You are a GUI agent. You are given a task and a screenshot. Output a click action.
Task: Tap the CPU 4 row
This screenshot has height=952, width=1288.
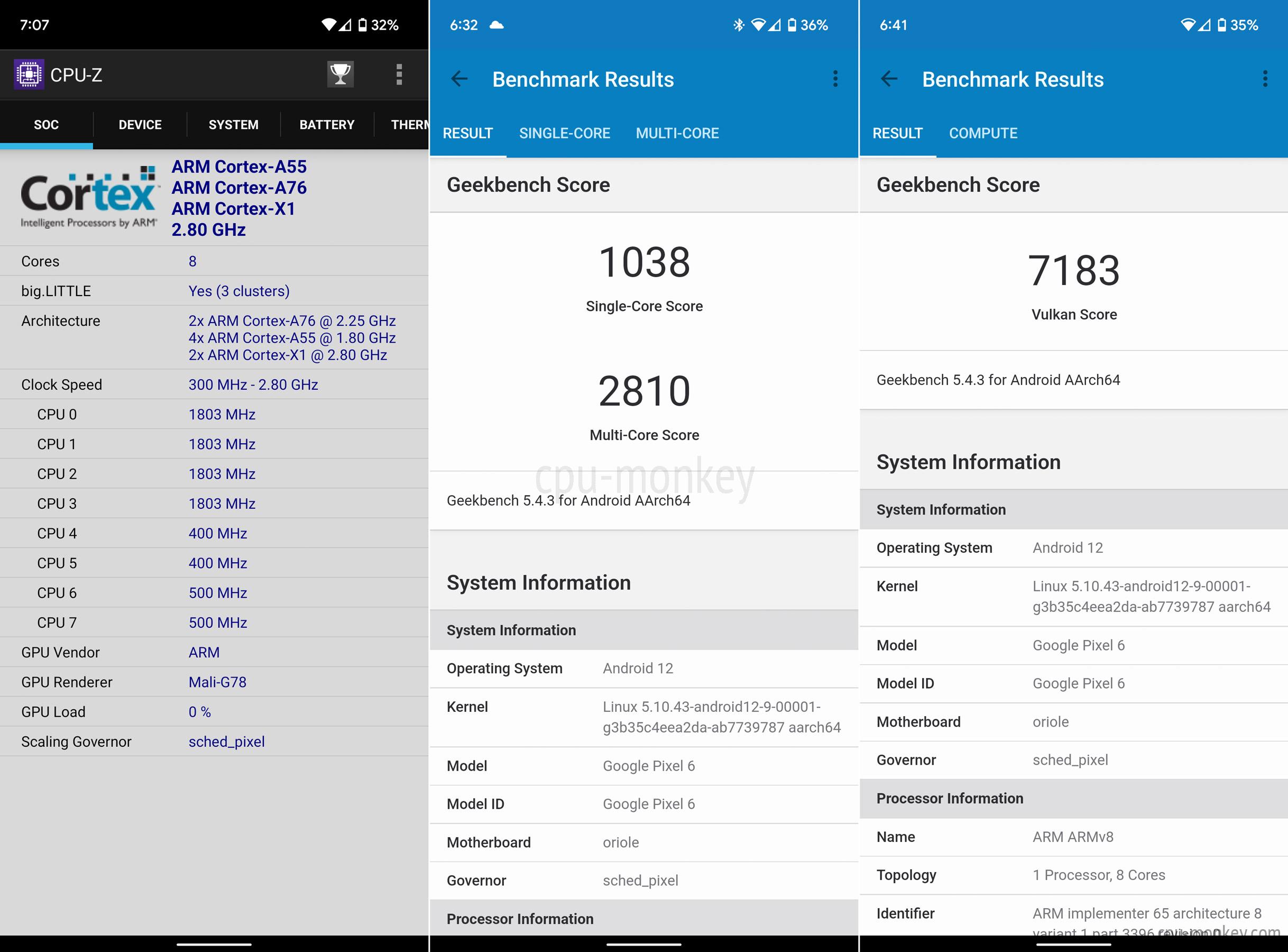tap(214, 533)
